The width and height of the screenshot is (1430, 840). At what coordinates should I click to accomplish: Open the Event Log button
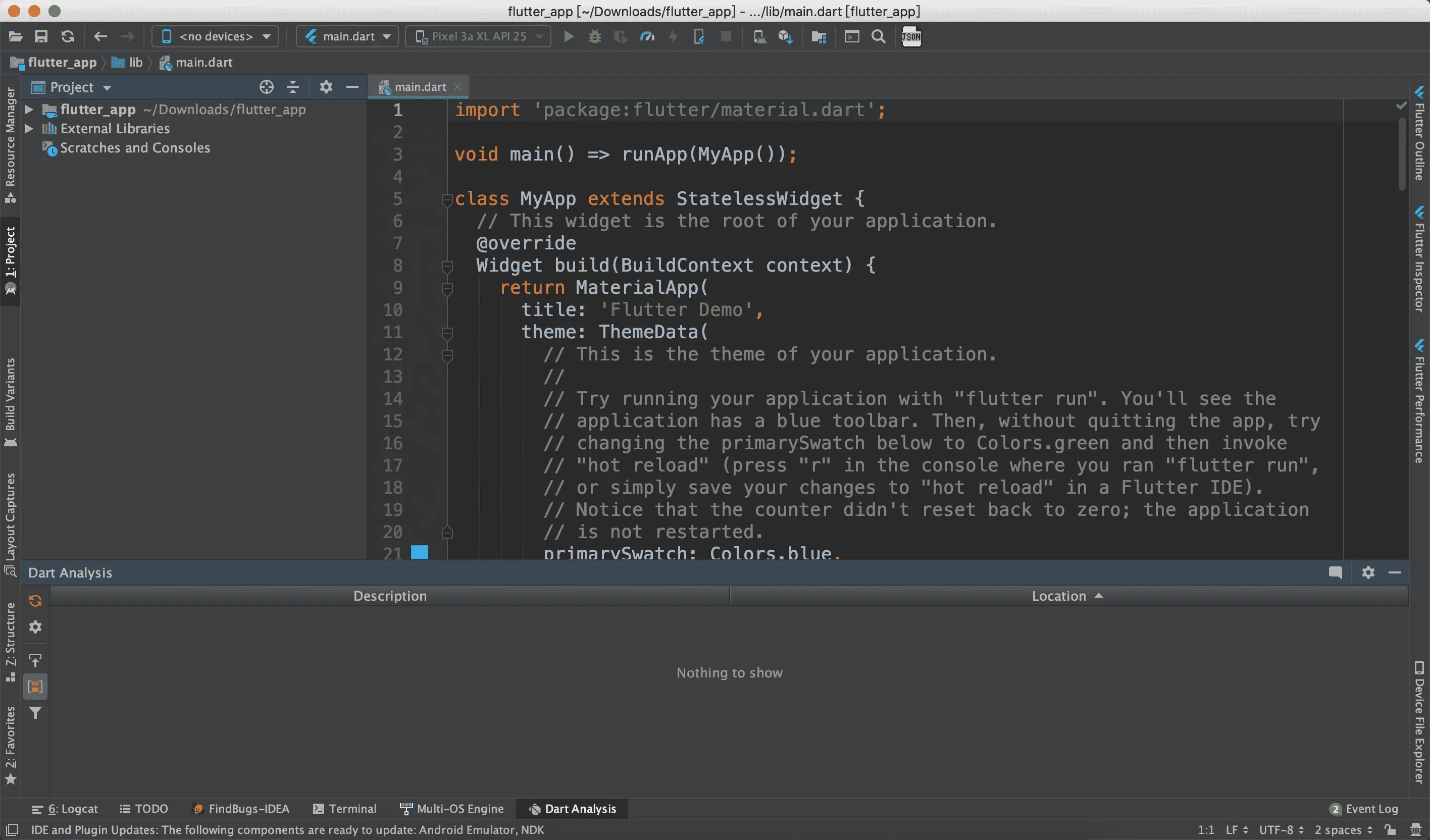1364,808
